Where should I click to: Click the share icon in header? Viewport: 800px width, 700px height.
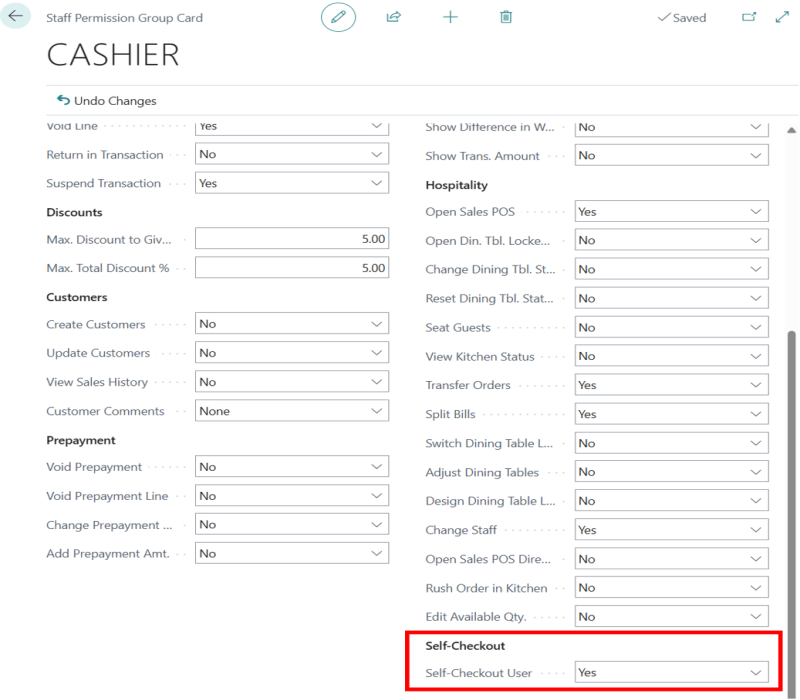[x=394, y=17]
